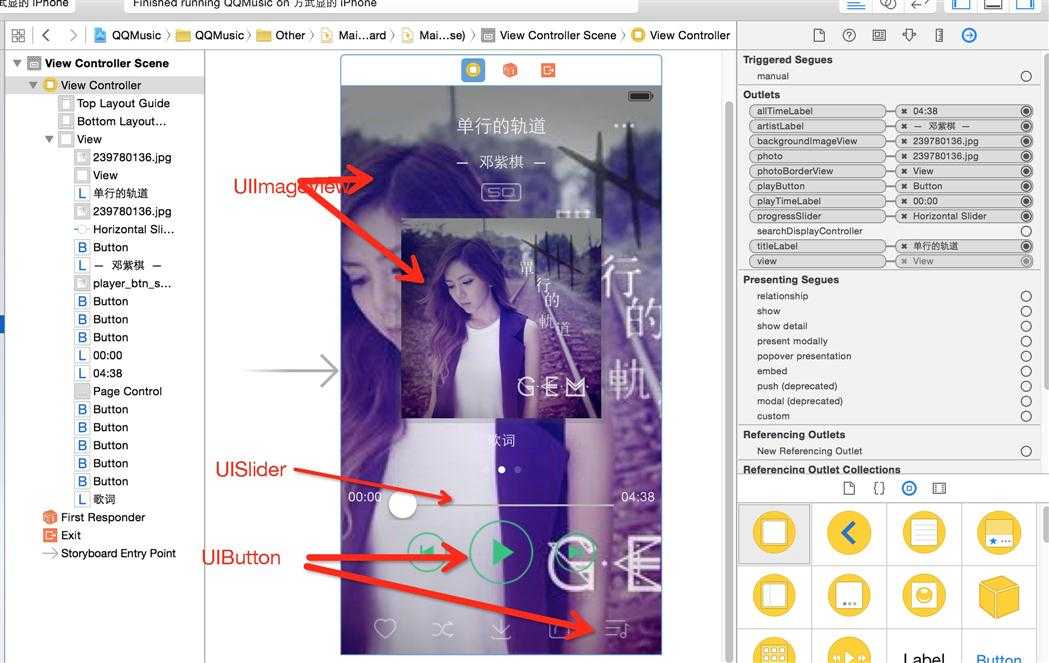Remove the playButton outlet connection

[904, 186]
